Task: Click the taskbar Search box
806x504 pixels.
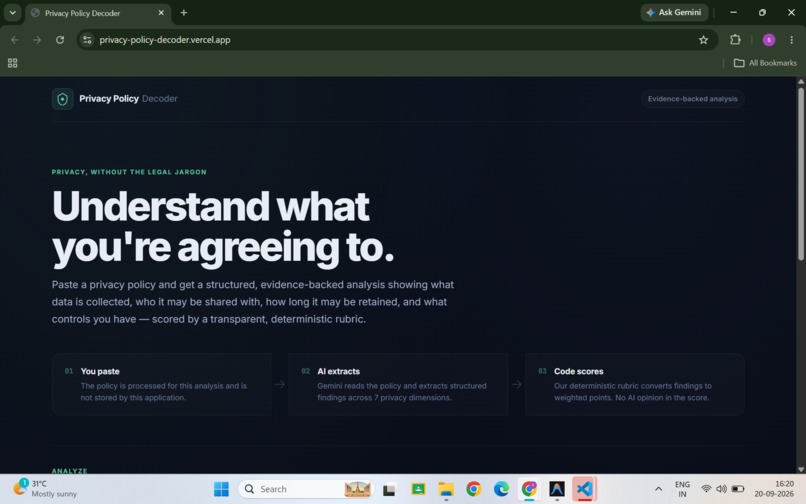Action: coord(307,489)
